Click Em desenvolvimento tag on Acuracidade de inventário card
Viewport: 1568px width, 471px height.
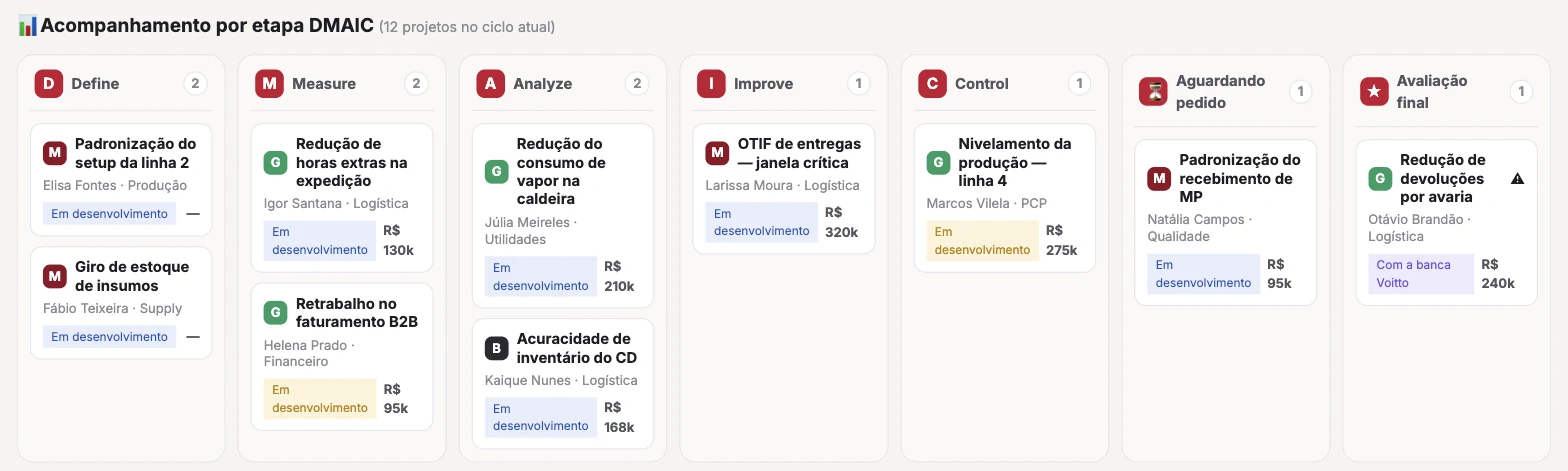[x=541, y=417]
